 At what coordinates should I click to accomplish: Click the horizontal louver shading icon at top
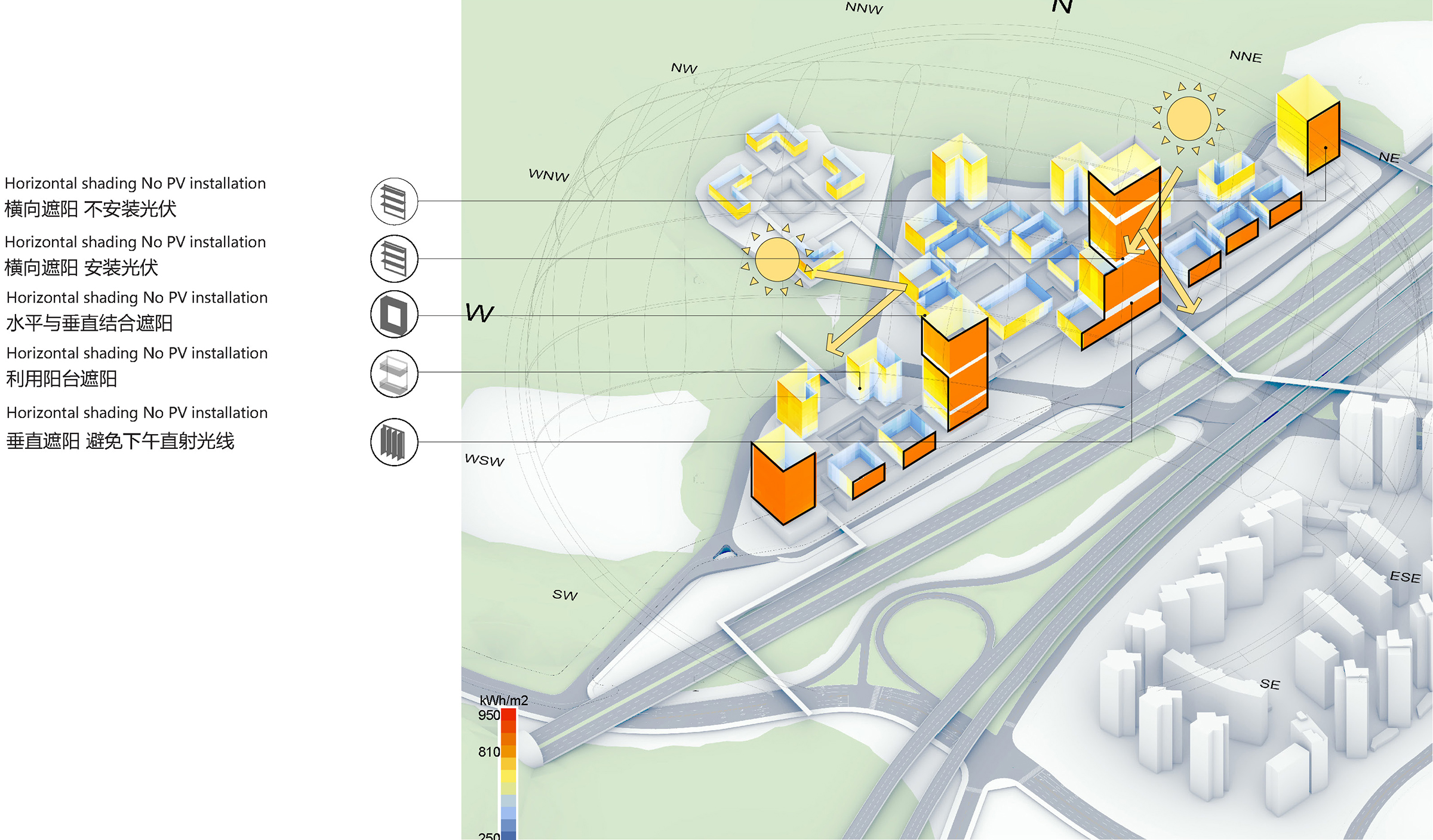(x=394, y=201)
